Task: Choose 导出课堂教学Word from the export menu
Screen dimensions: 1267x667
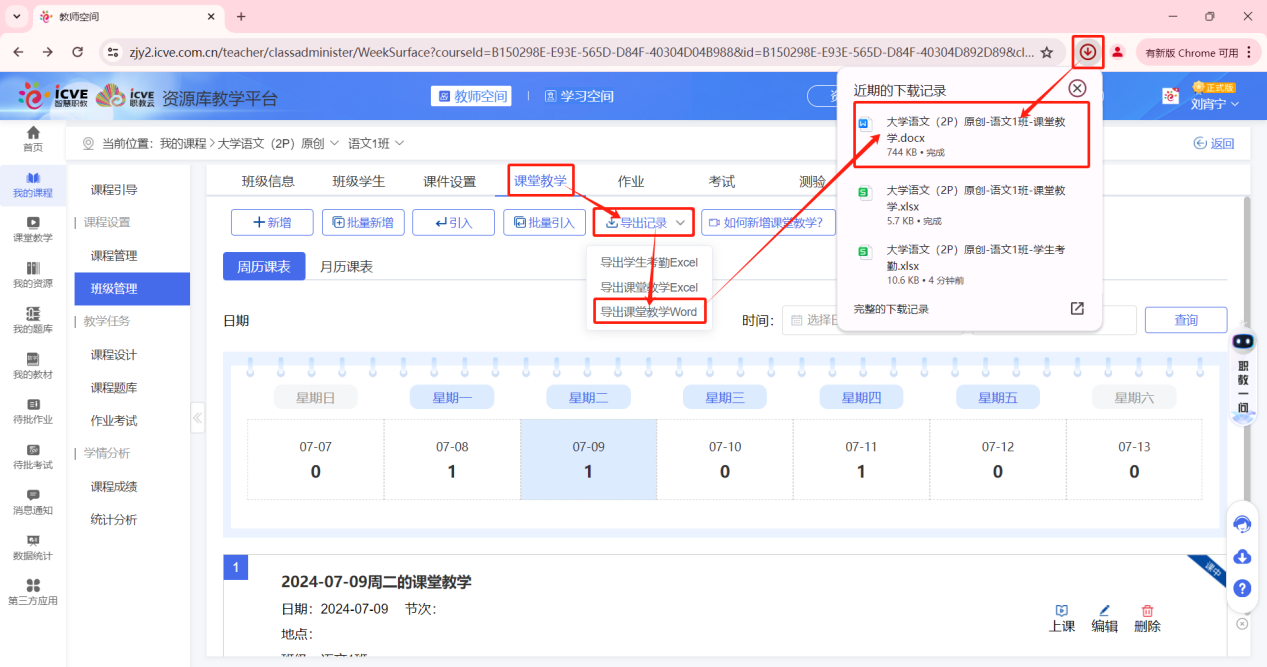Action: pos(649,311)
